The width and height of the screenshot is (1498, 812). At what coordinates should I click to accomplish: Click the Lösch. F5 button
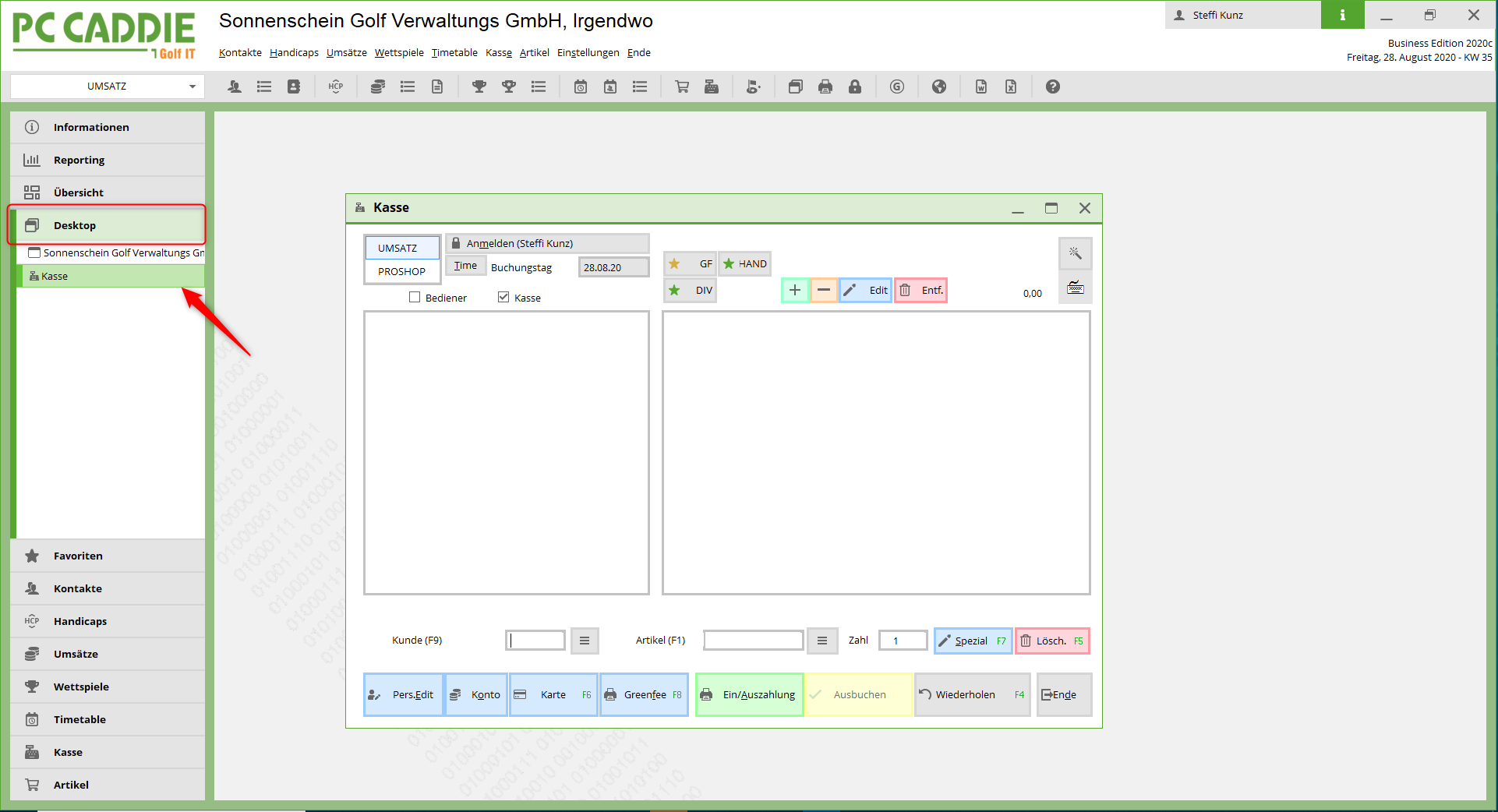(1052, 641)
